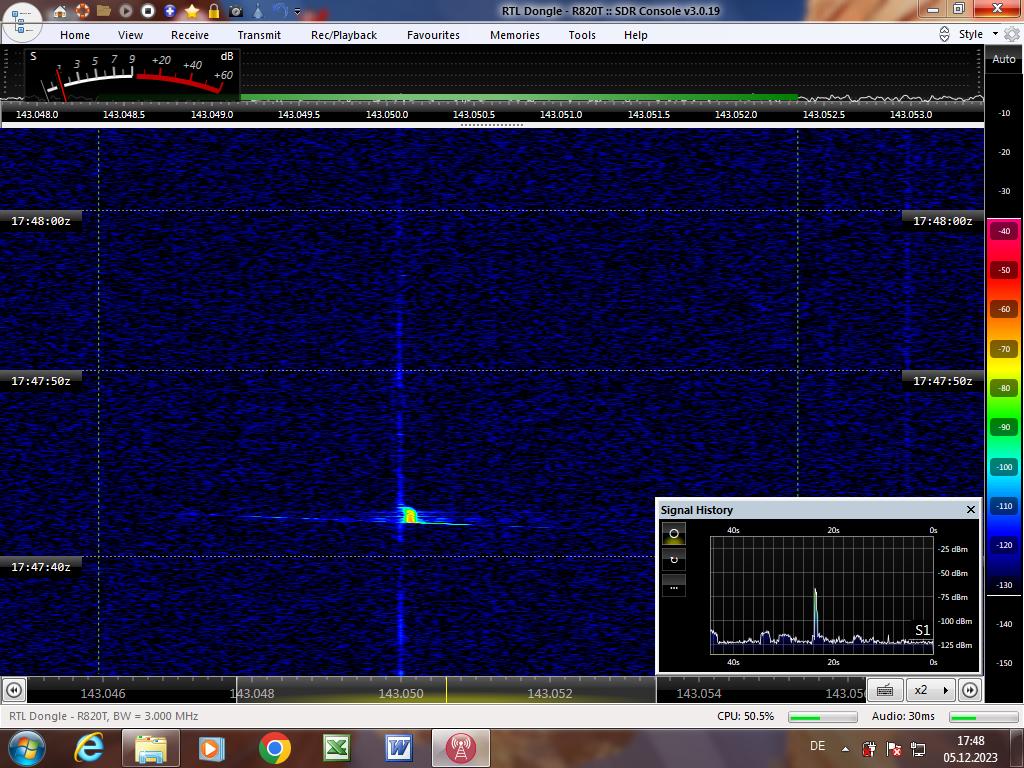
Task: Click the reset arrow button in Signal History
Action: coord(674,560)
